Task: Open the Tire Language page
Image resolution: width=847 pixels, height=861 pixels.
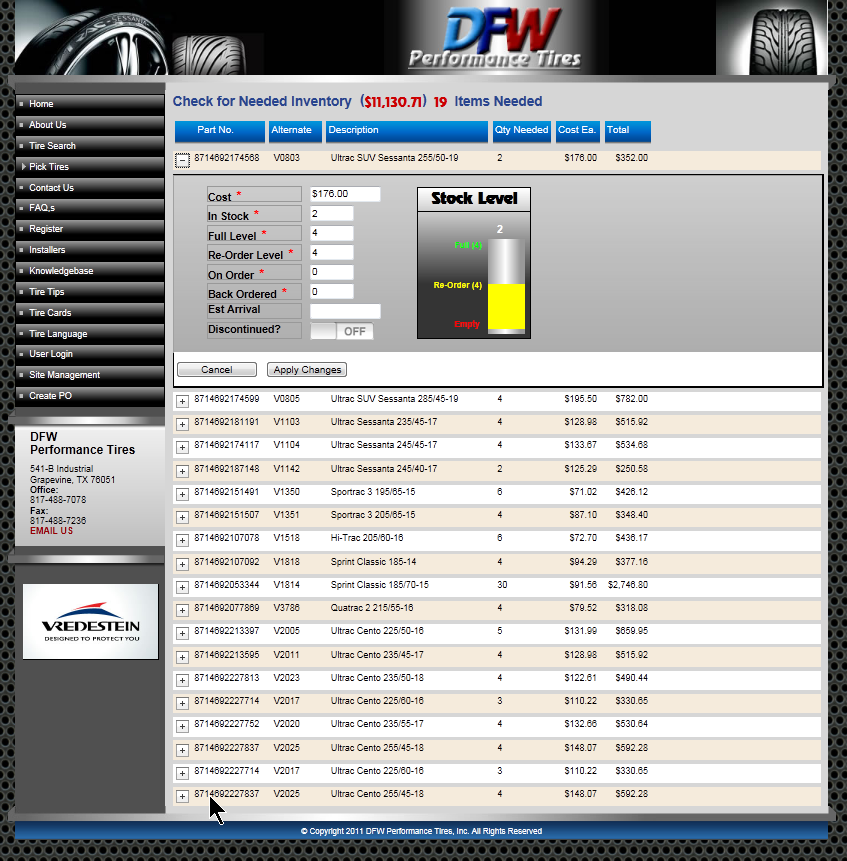Action: click(89, 333)
